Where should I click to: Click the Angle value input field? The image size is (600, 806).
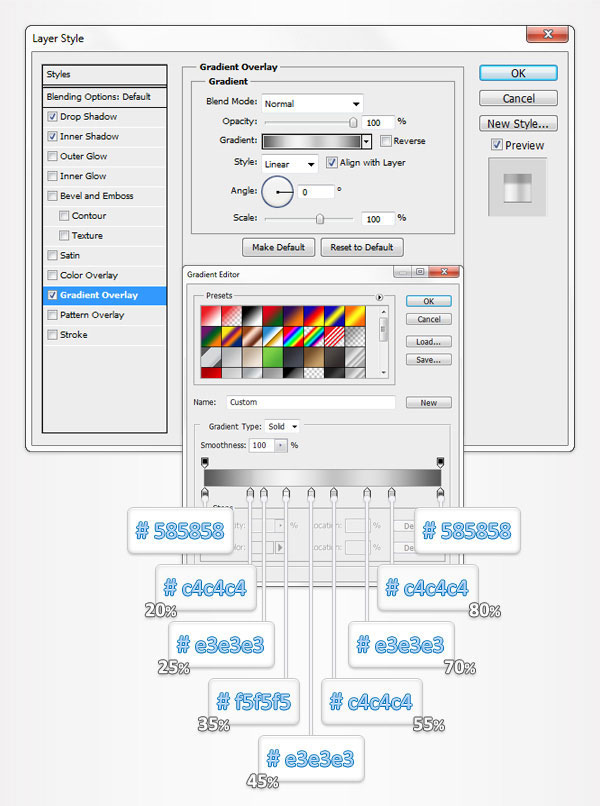(x=316, y=192)
